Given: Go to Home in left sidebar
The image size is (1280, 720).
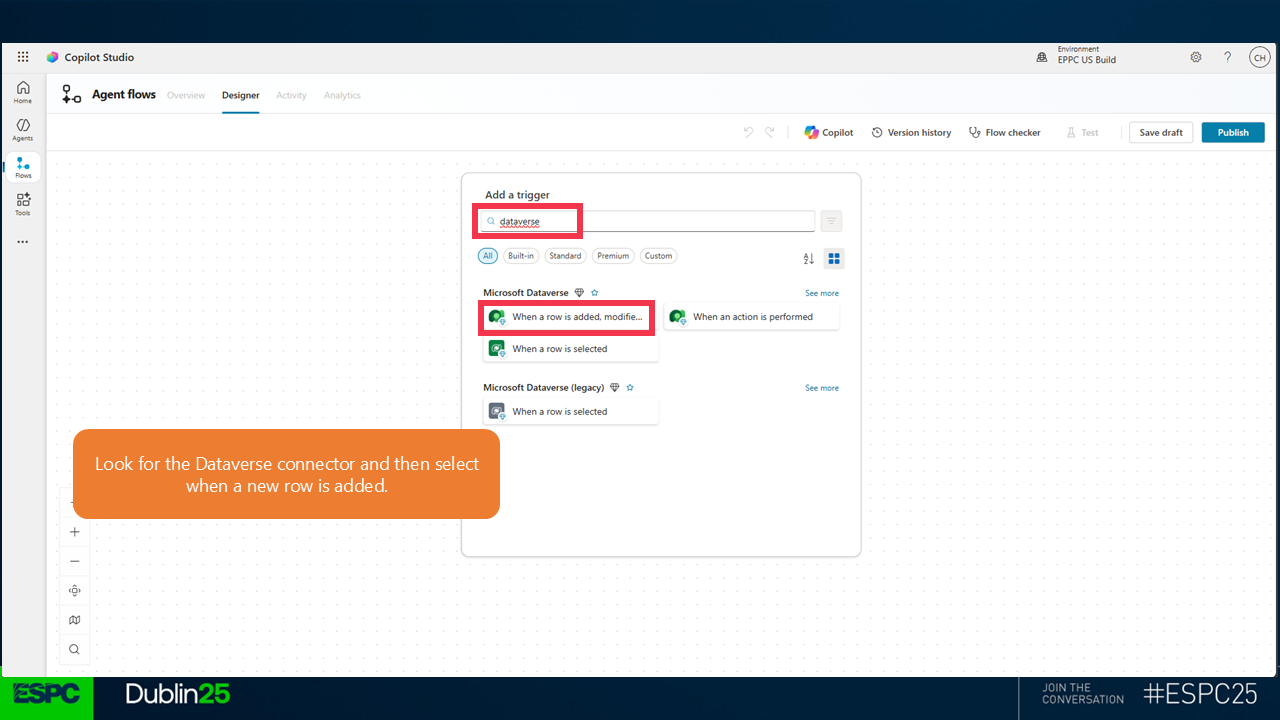Looking at the screenshot, I should coord(22,92).
